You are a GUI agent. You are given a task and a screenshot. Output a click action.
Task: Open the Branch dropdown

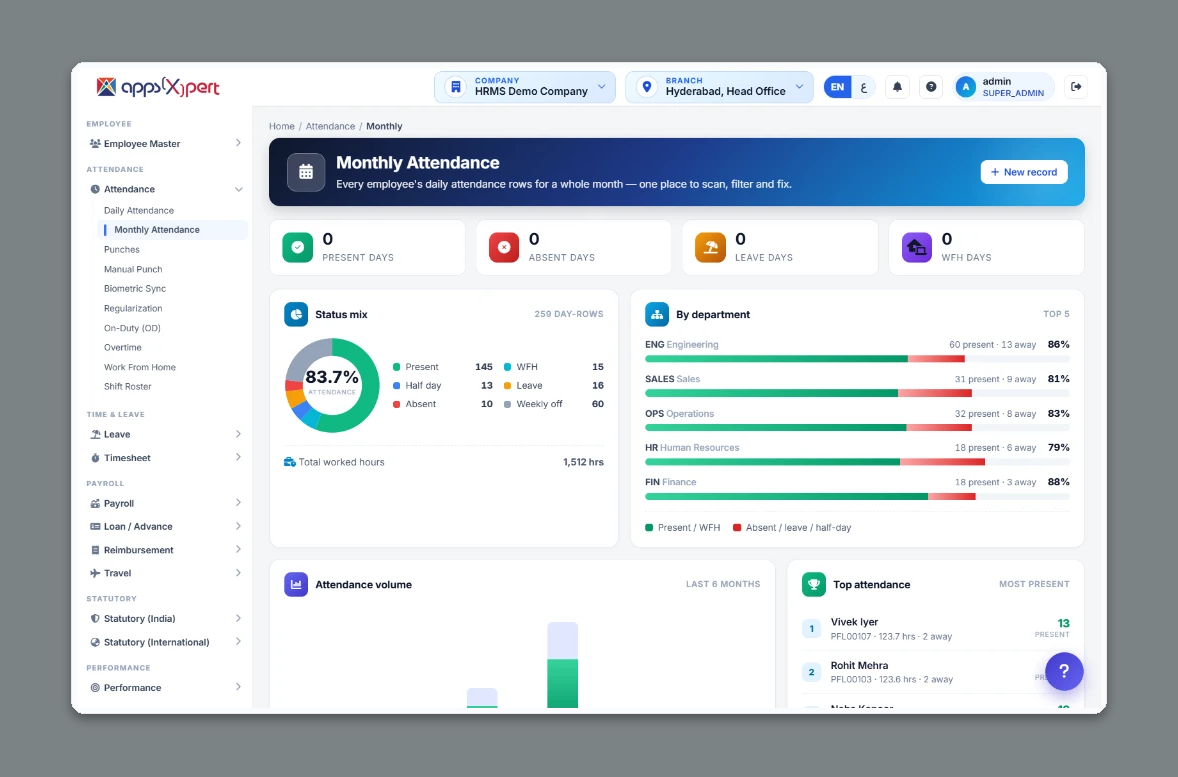tap(719, 87)
